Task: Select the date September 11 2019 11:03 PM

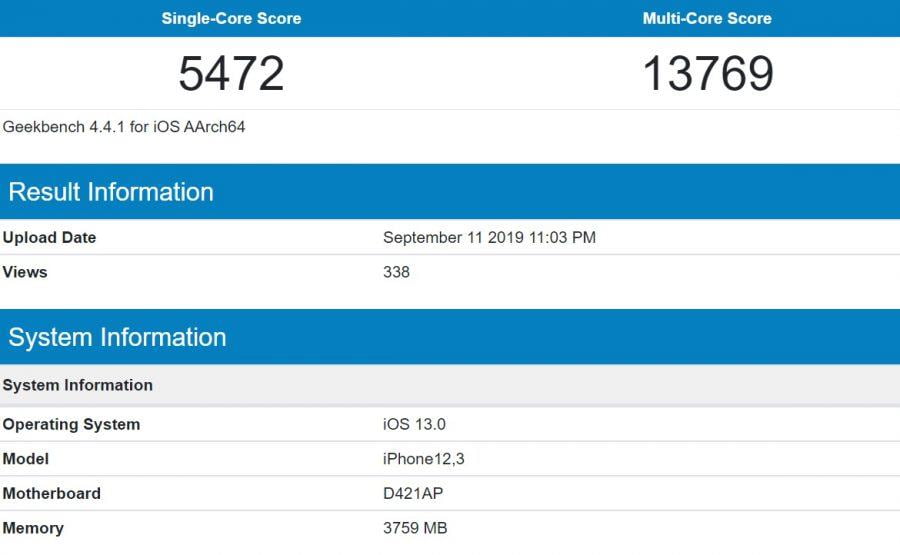Action: tap(489, 238)
